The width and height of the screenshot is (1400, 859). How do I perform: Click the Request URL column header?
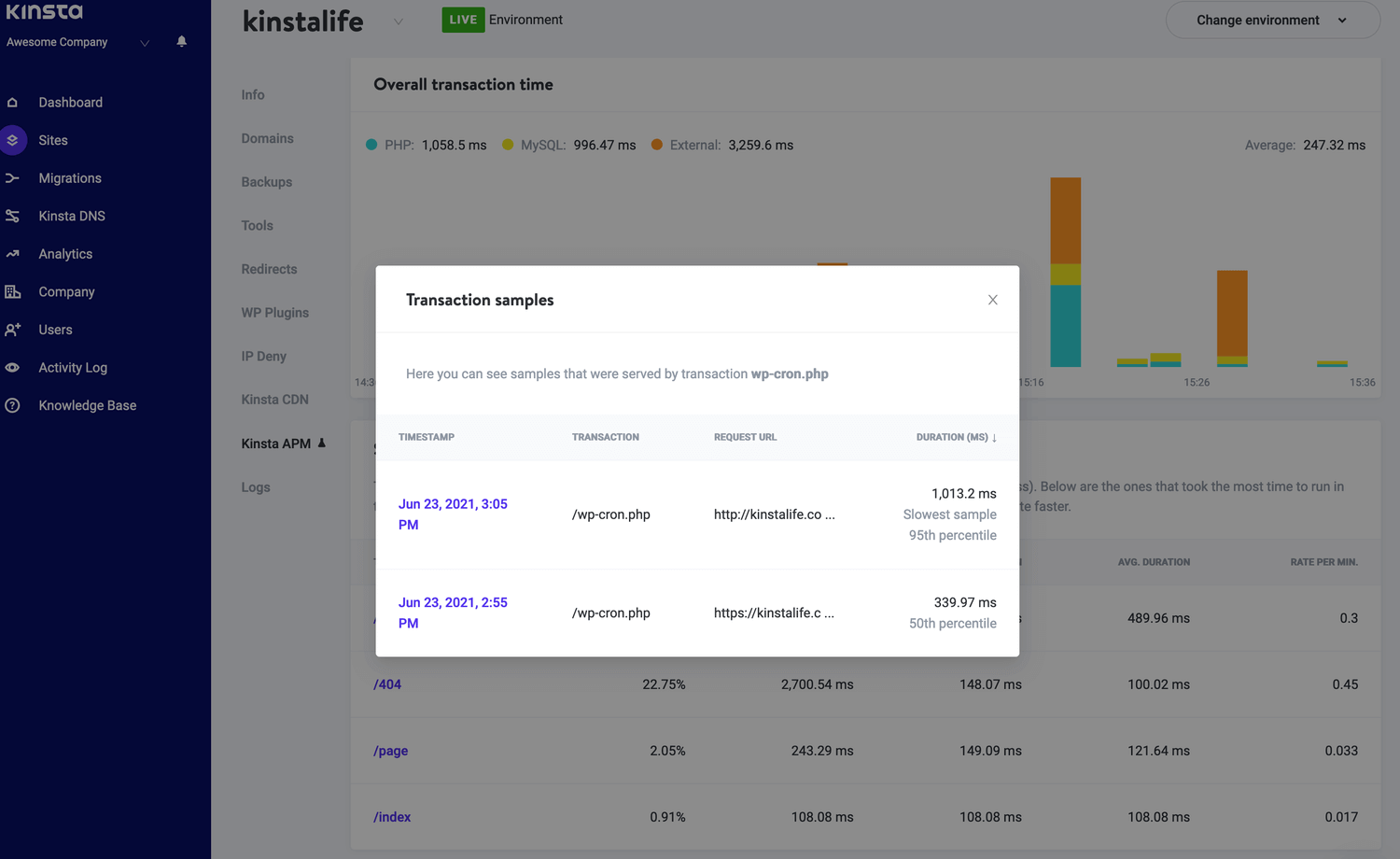pyautogui.click(x=745, y=437)
